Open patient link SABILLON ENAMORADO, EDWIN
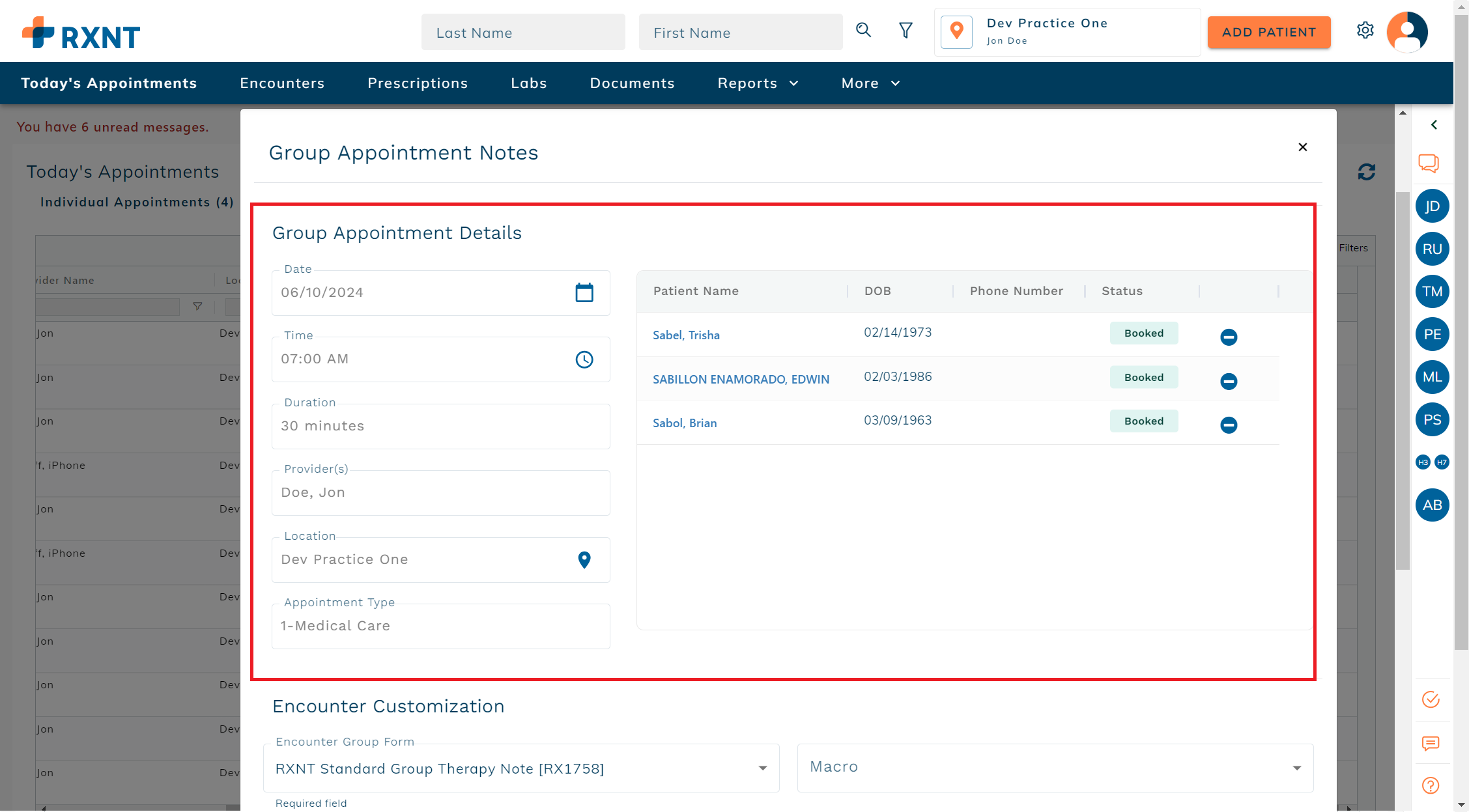 tap(741, 380)
